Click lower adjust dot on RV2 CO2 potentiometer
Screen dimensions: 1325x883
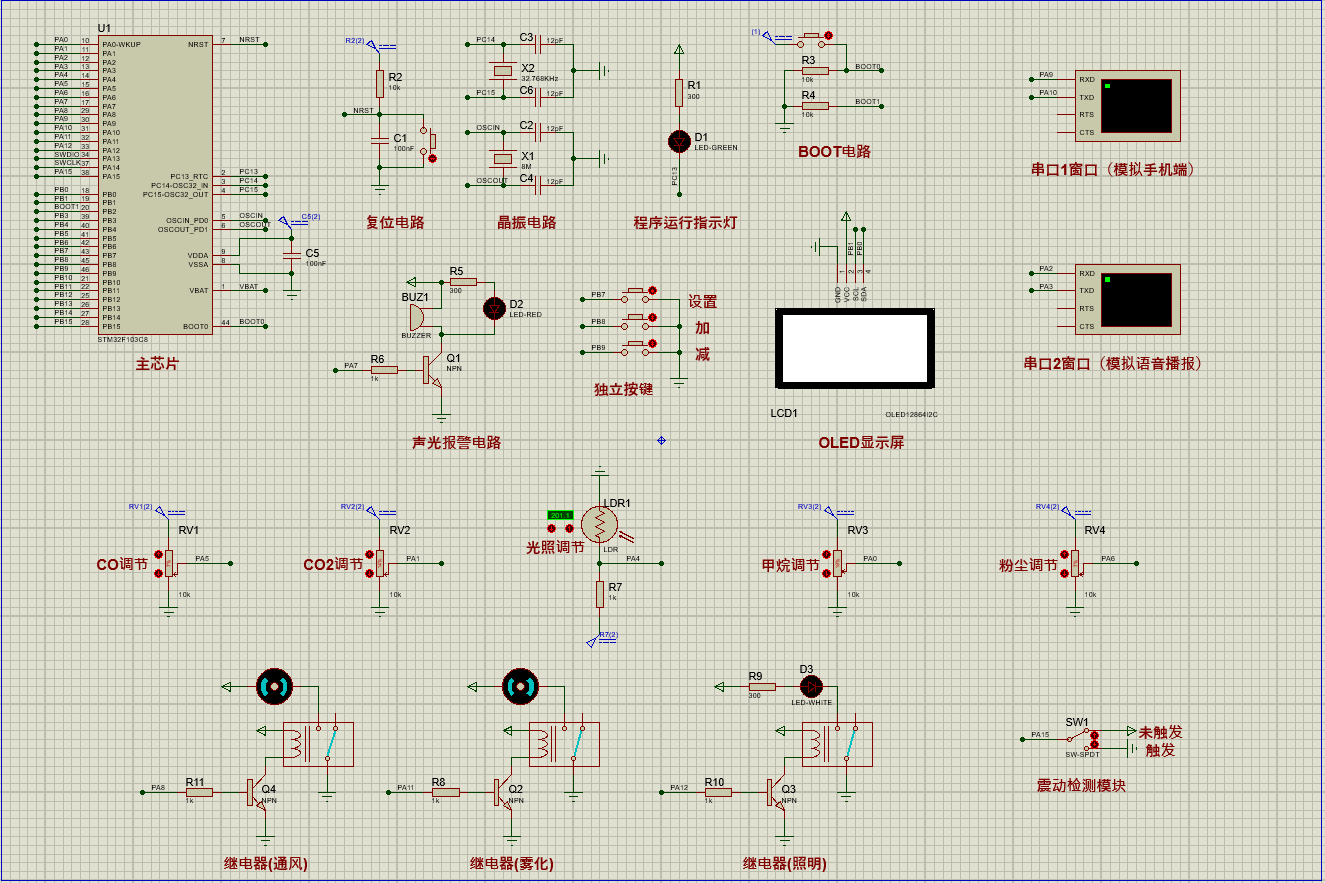[x=370, y=573]
